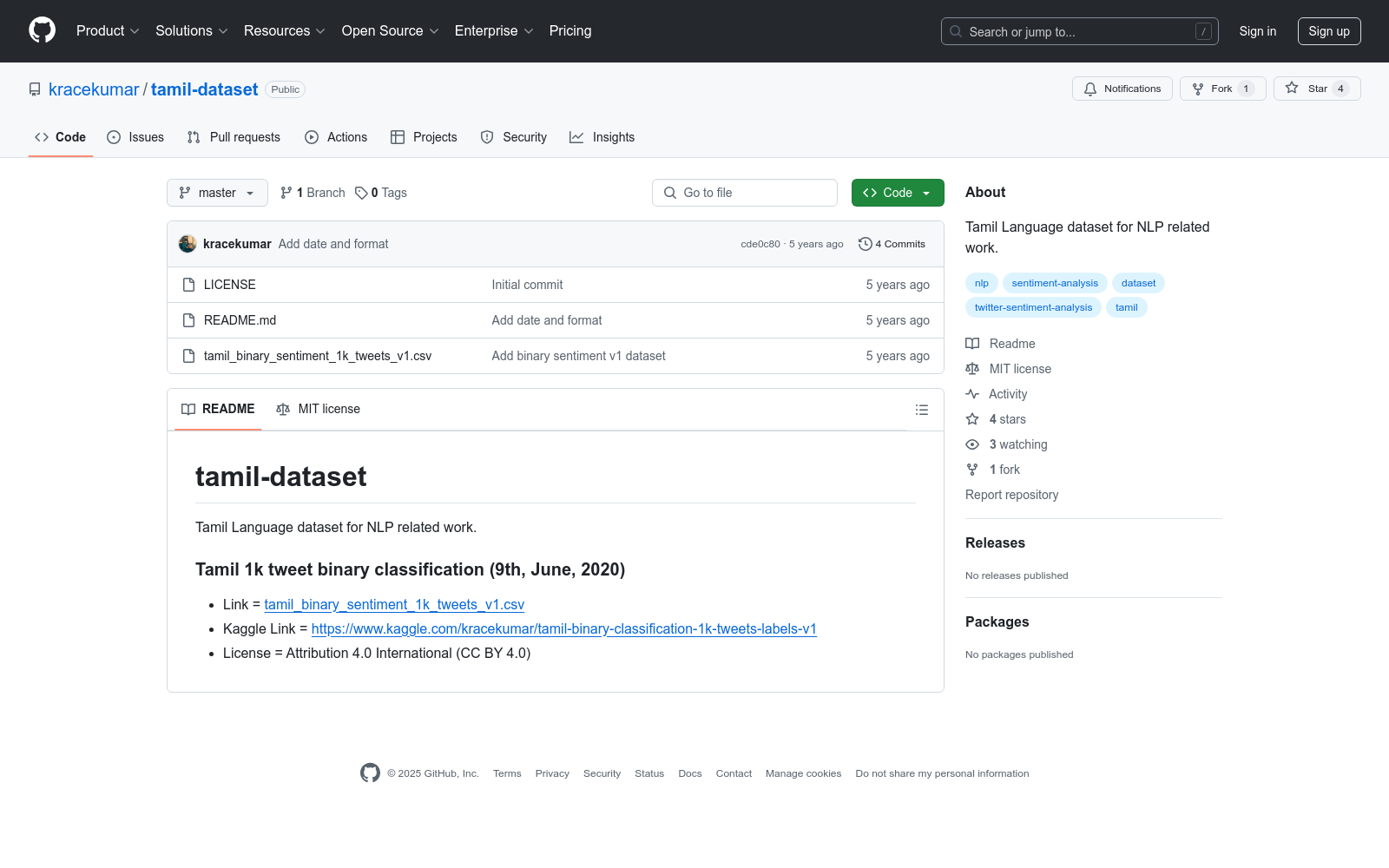Click the book icon next to Readme
Image resolution: width=1389 pixels, height=868 pixels.
pos(972,344)
